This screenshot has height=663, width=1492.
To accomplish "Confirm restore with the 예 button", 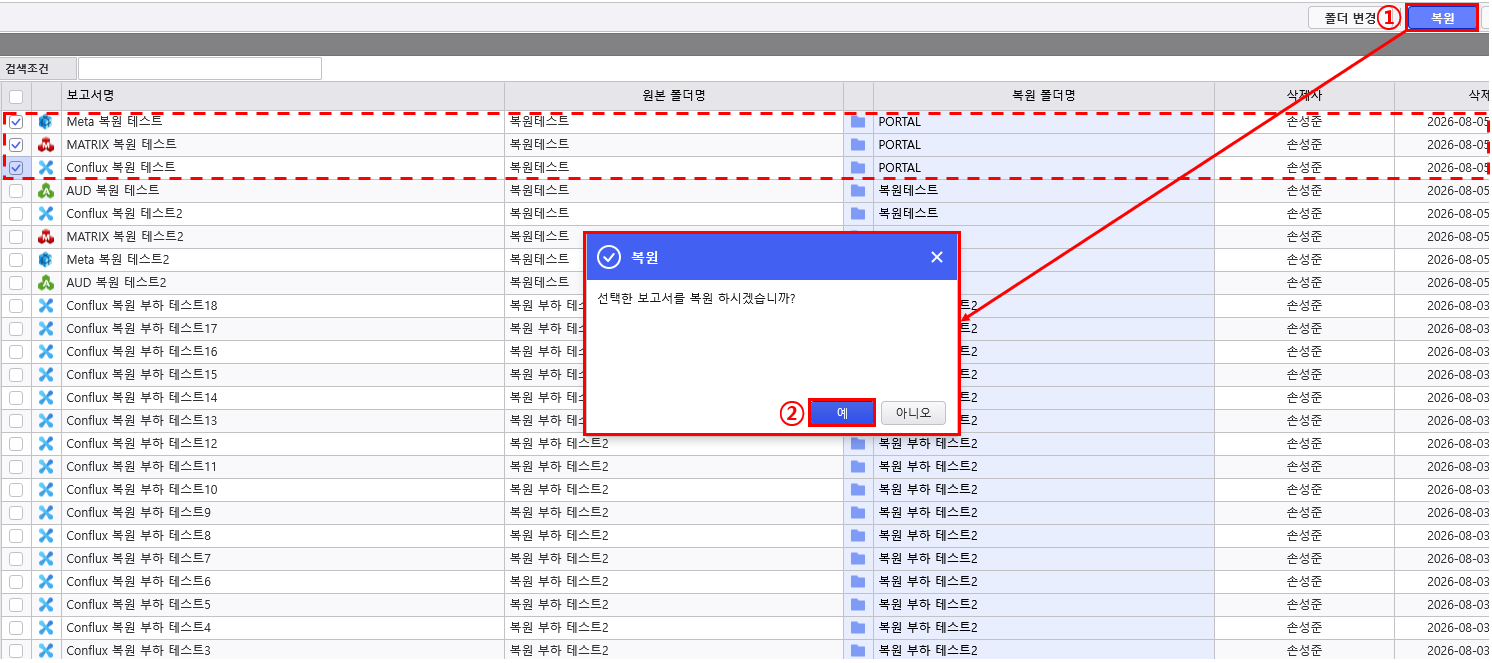I will (842, 413).
